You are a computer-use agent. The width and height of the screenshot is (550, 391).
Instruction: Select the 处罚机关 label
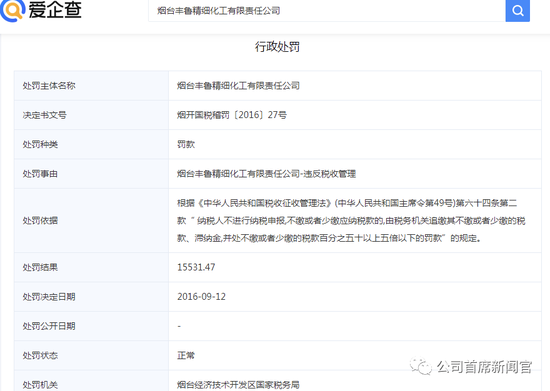pyautogui.click(x=40, y=385)
